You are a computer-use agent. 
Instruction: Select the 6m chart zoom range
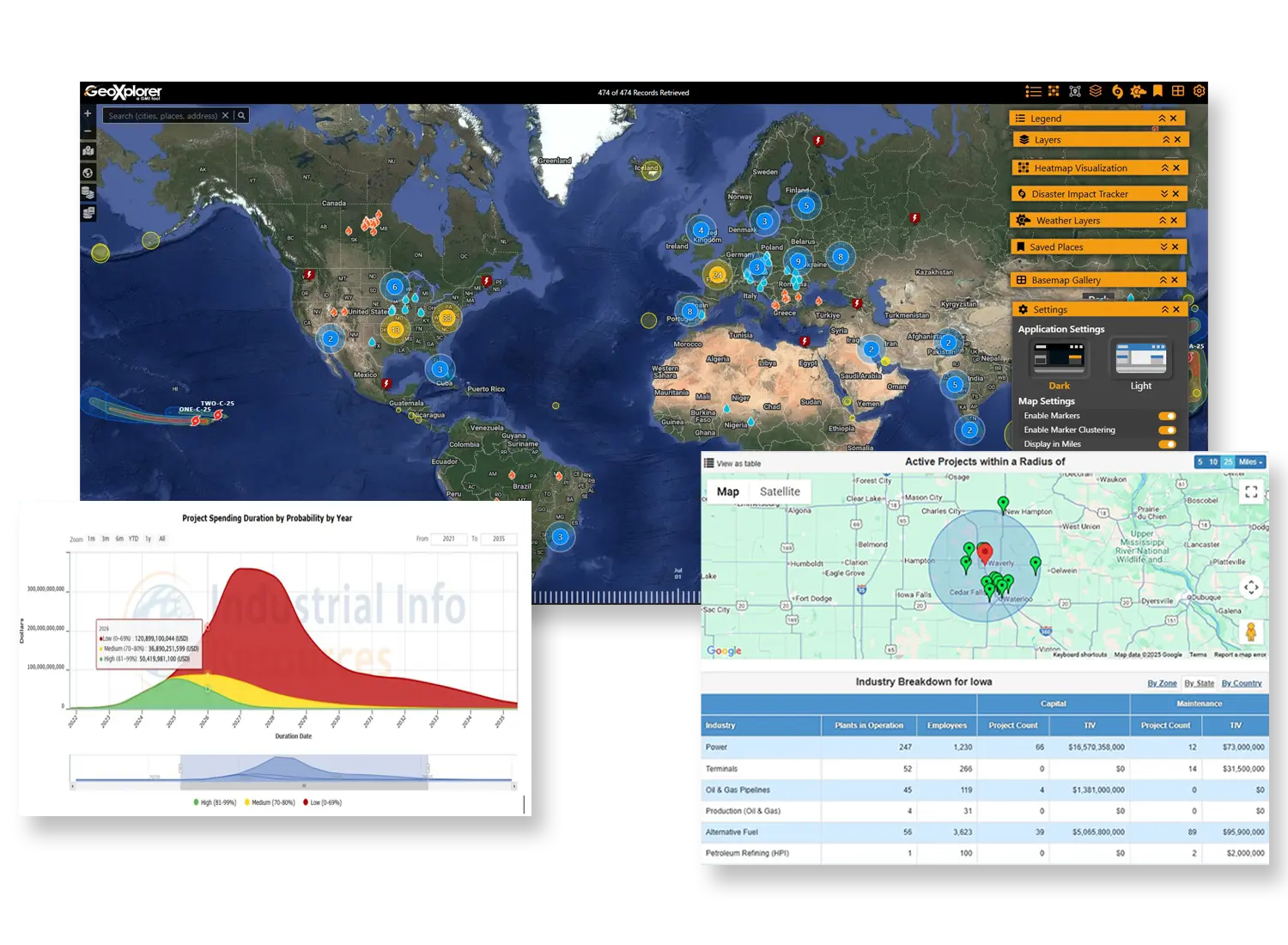pos(119,540)
